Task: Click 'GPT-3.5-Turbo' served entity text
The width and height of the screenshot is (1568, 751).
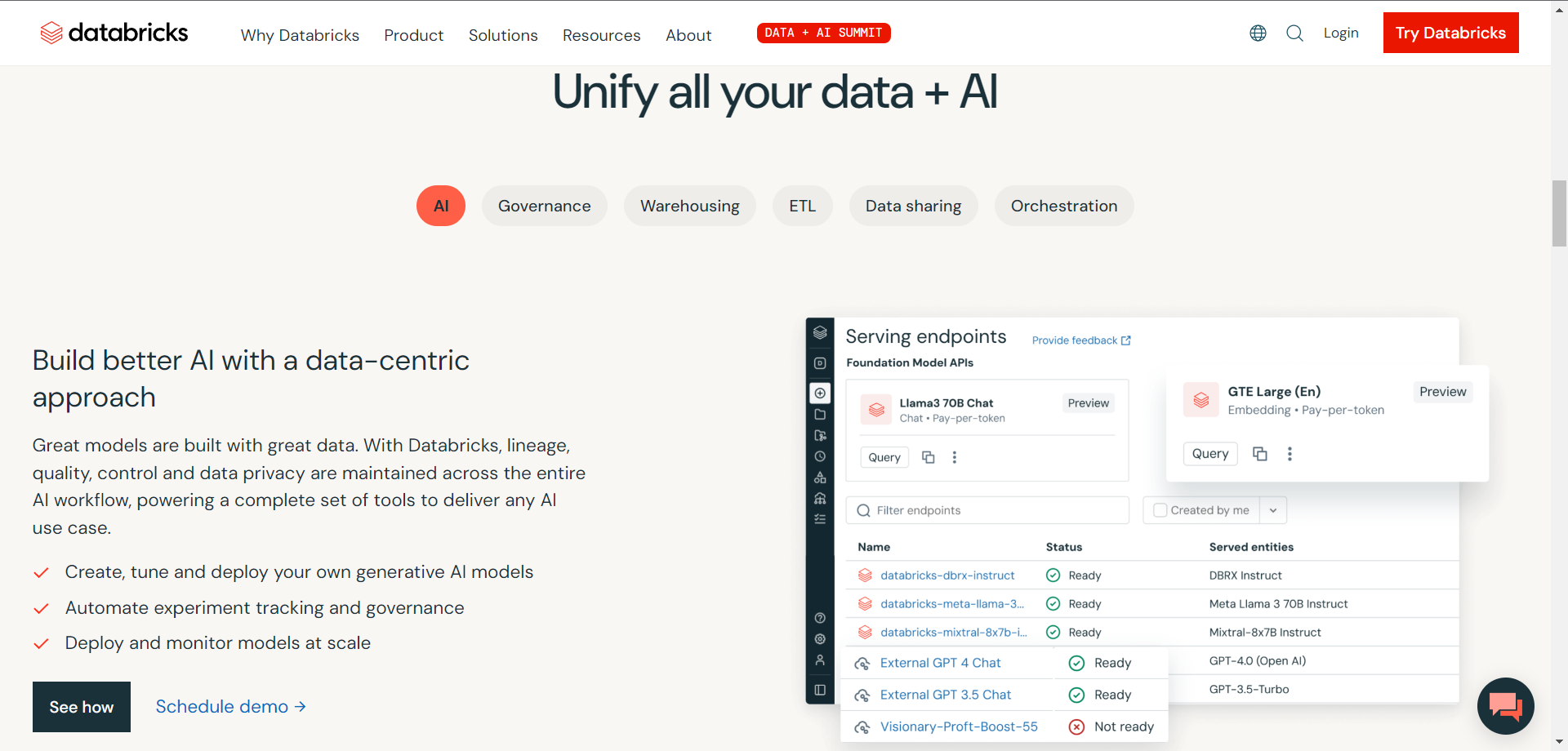Action: coord(1249,689)
